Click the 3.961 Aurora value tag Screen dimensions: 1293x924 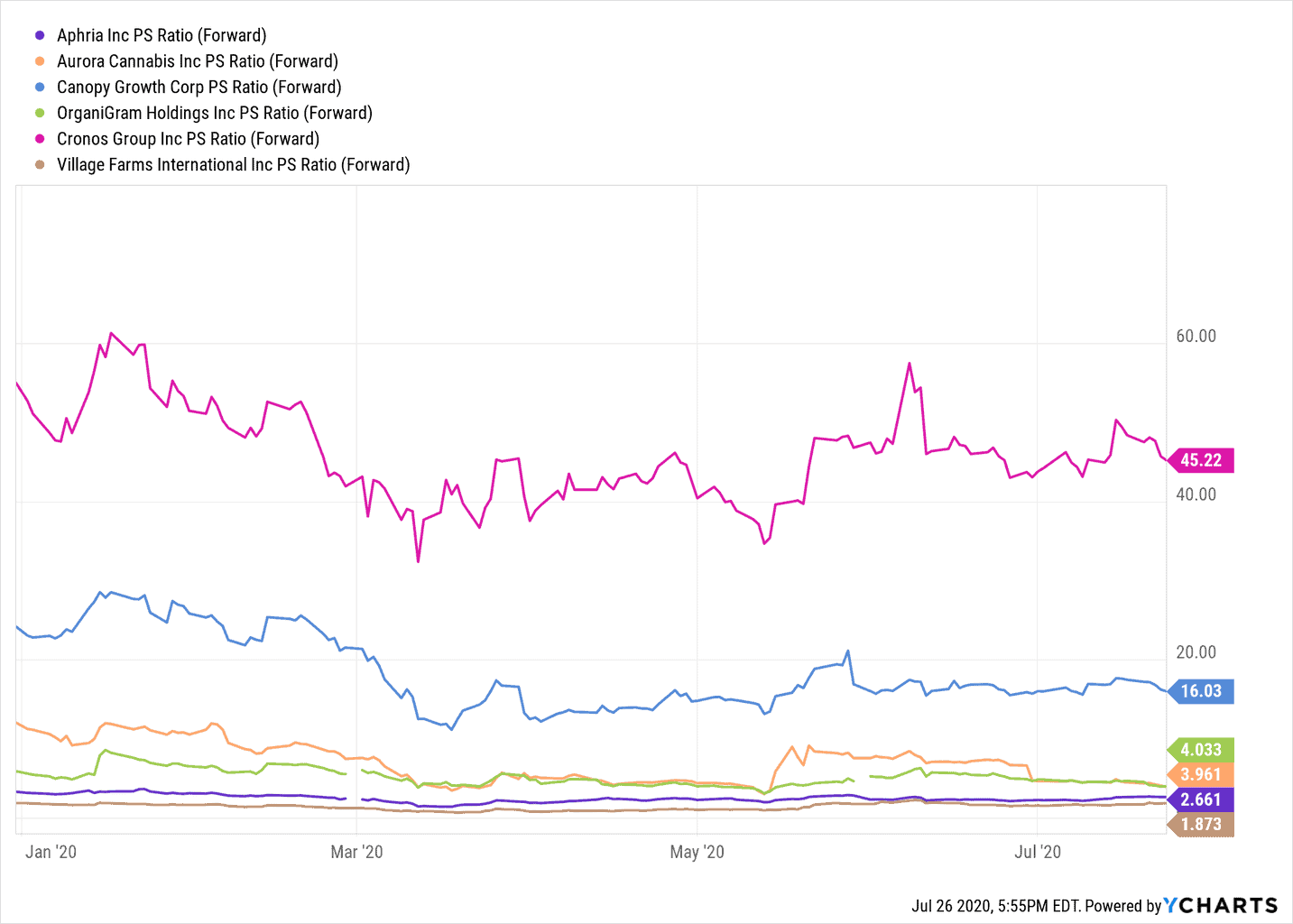pyautogui.click(x=1202, y=774)
